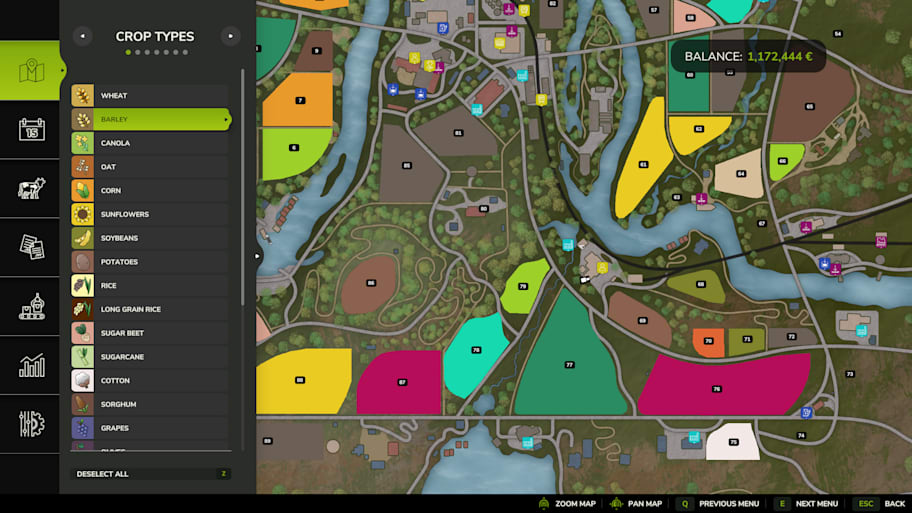This screenshot has height=513, width=912.
Task: Toggle Corn crop type filter
Action: (151, 191)
